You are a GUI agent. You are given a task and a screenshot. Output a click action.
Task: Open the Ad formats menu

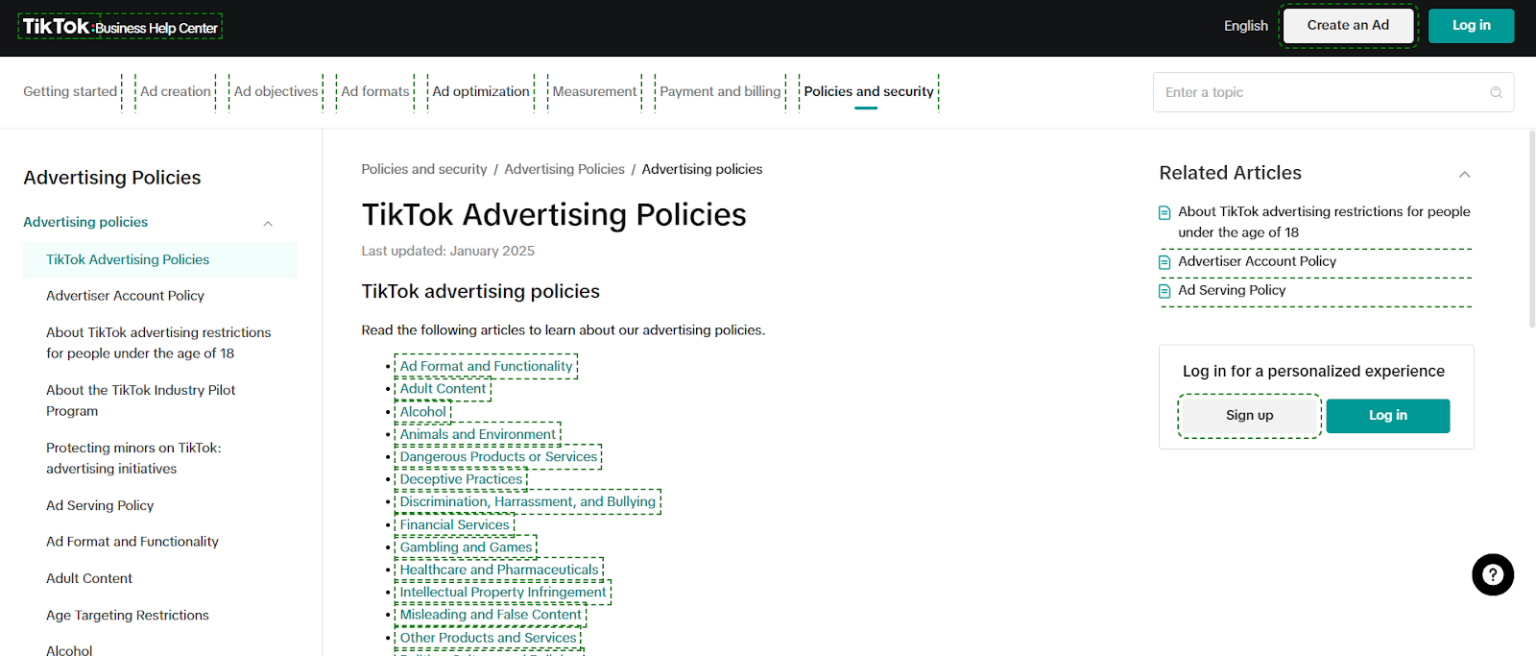[375, 92]
